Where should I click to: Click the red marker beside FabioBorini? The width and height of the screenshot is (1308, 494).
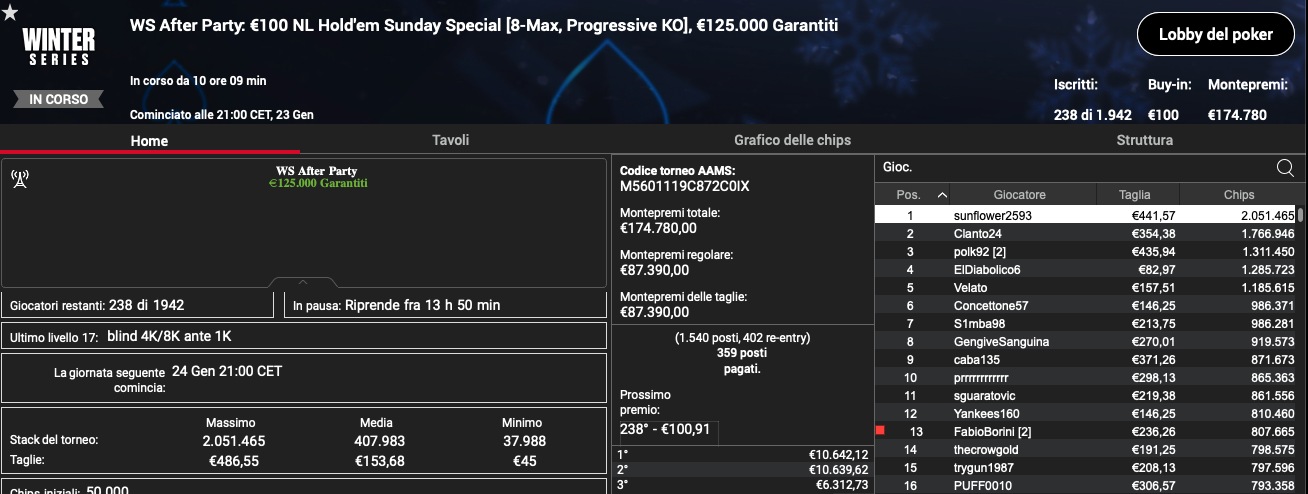[880, 431]
